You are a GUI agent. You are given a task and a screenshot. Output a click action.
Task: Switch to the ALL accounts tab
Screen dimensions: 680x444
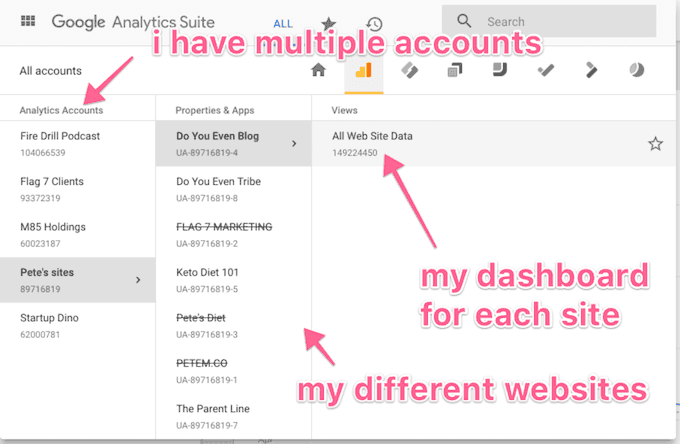(x=283, y=24)
